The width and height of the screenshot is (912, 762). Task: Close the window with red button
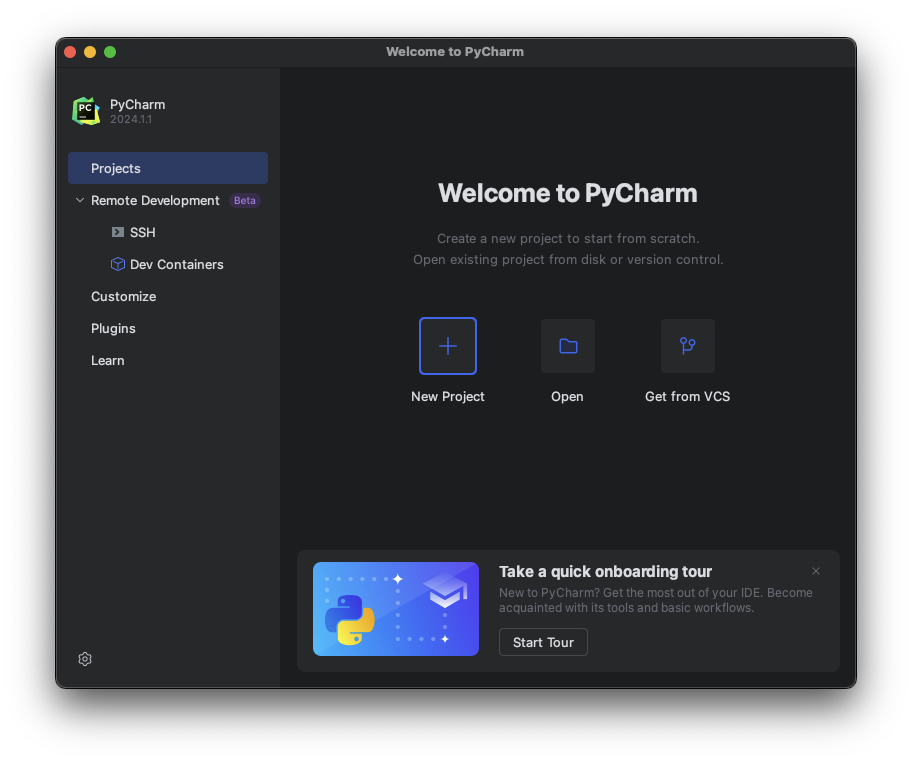point(70,52)
